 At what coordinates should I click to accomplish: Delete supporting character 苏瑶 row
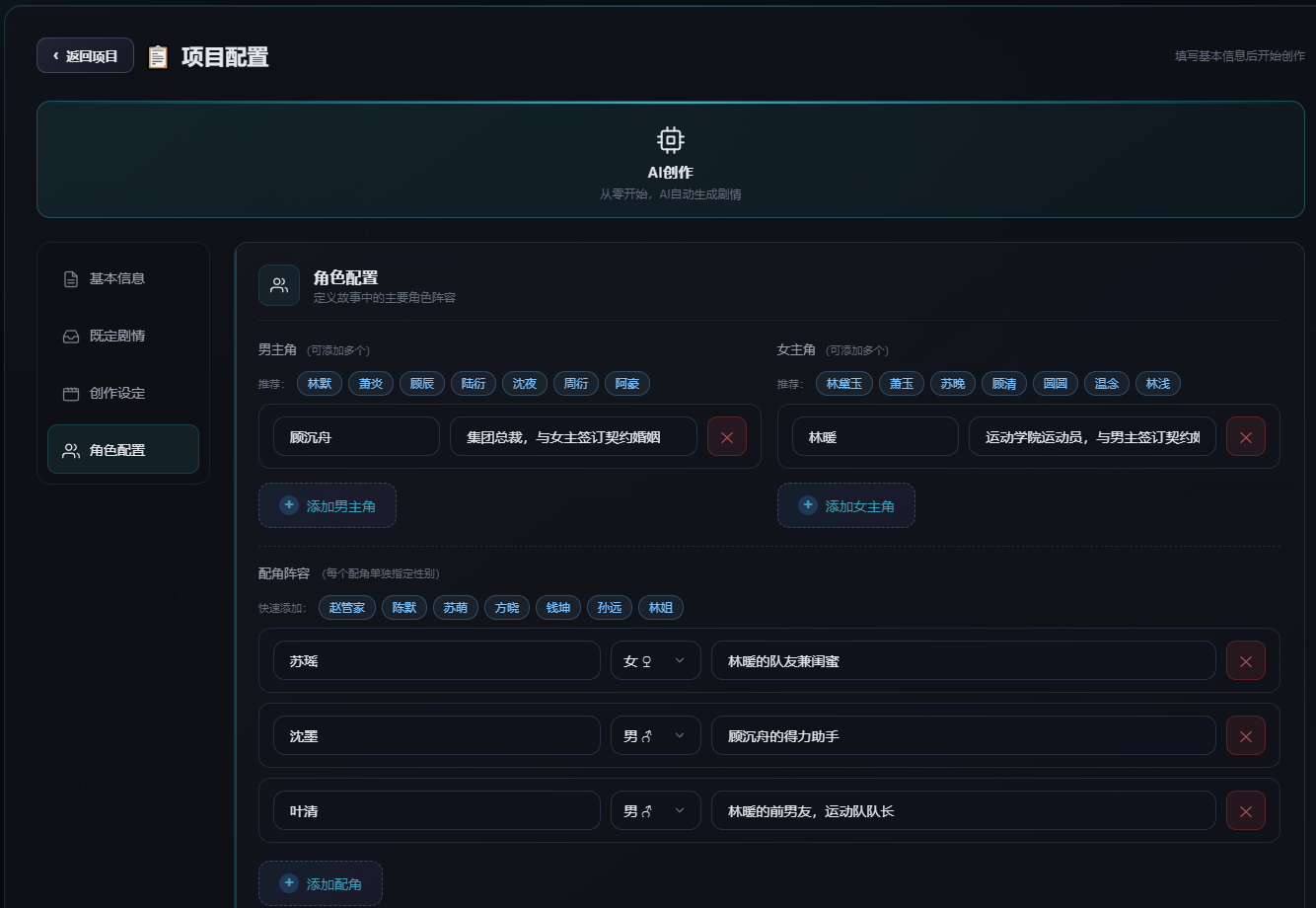click(x=1246, y=660)
